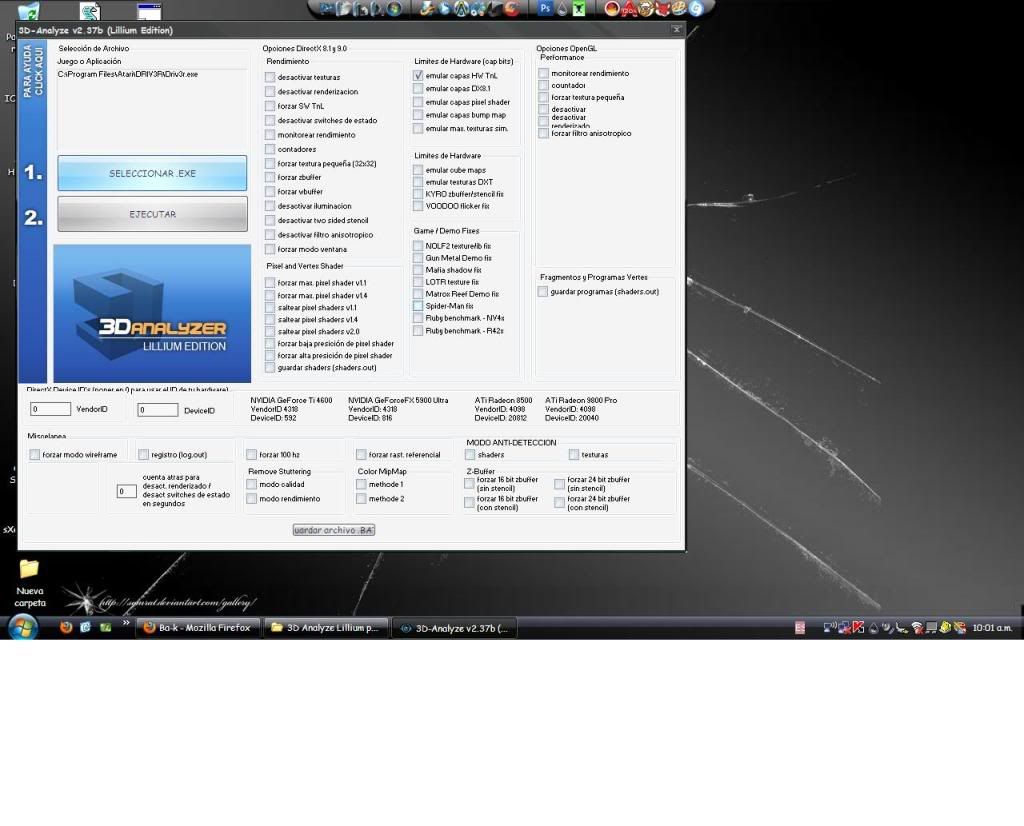Screen dimensions: 1024x826
Task: Click the EJECUTAR button
Action: [x=152, y=214]
